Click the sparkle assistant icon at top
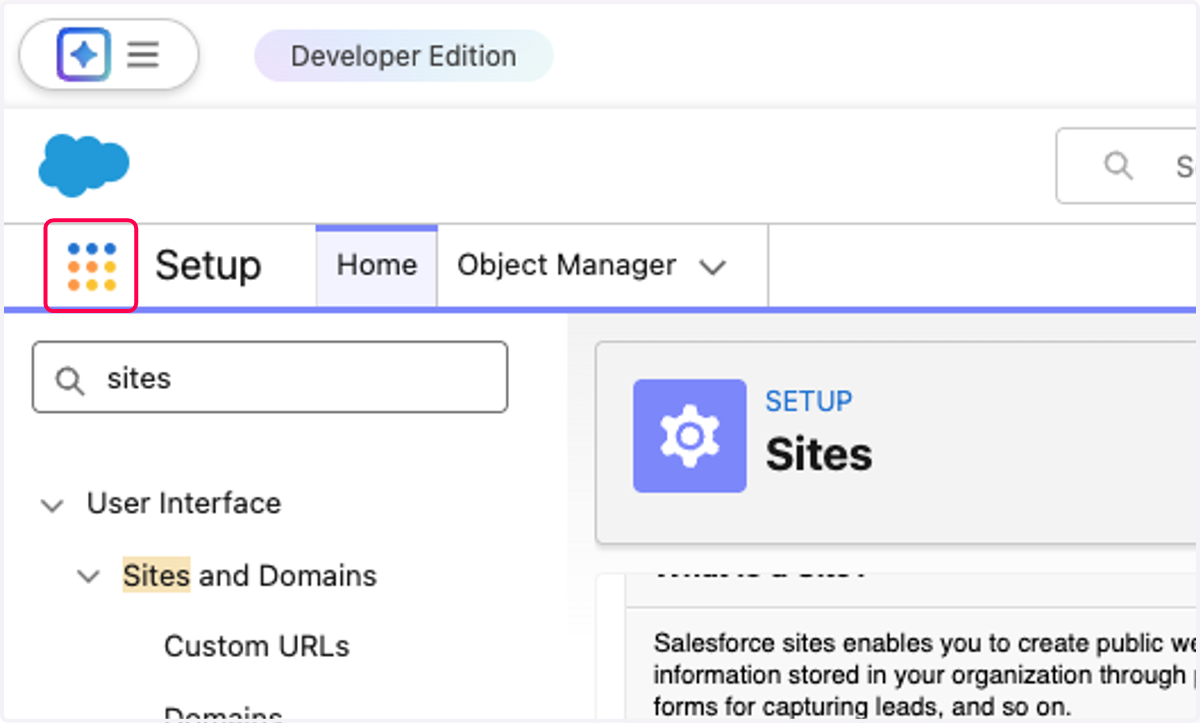Screen dimensions: 1200x723 tap(84, 54)
